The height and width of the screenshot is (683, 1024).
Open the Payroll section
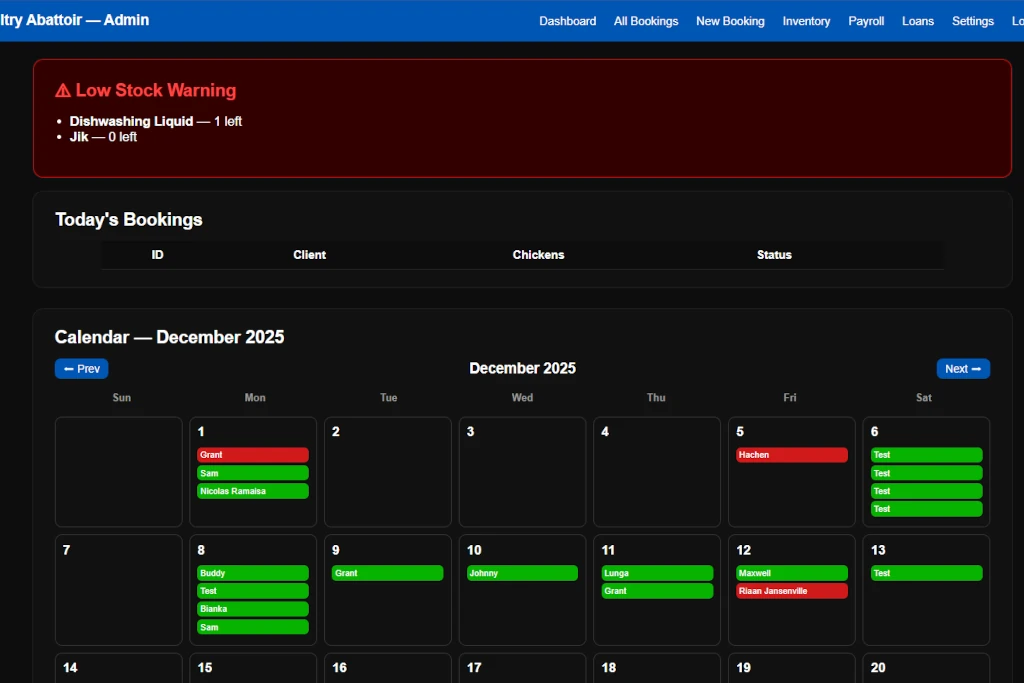866,21
